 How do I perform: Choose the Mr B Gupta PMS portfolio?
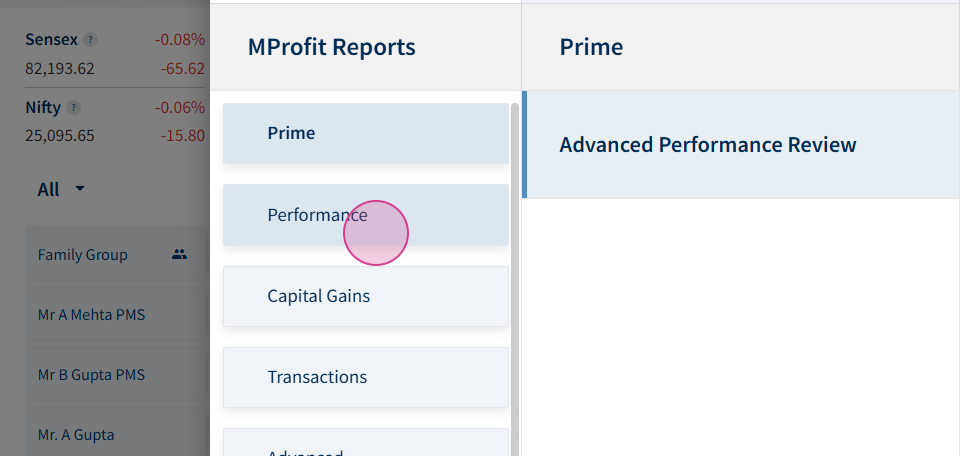[x=114, y=375]
